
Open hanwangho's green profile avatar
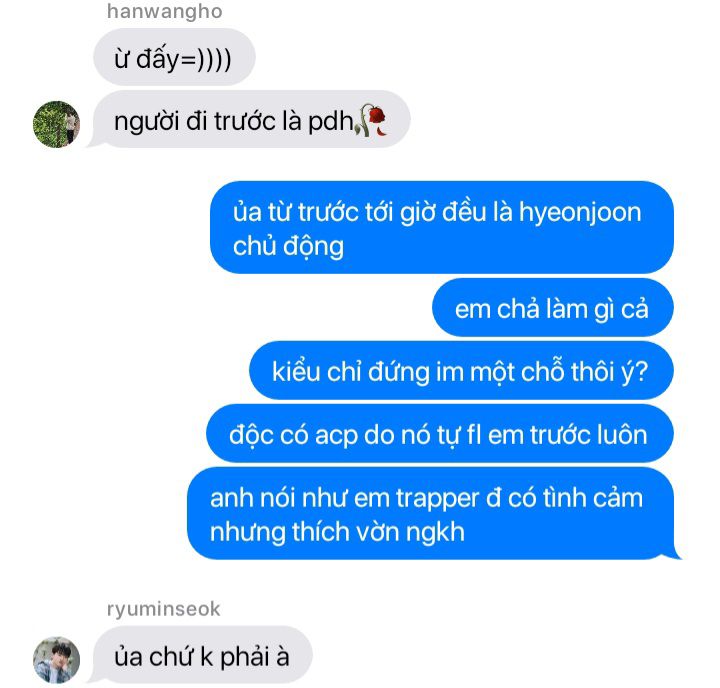(56, 124)
